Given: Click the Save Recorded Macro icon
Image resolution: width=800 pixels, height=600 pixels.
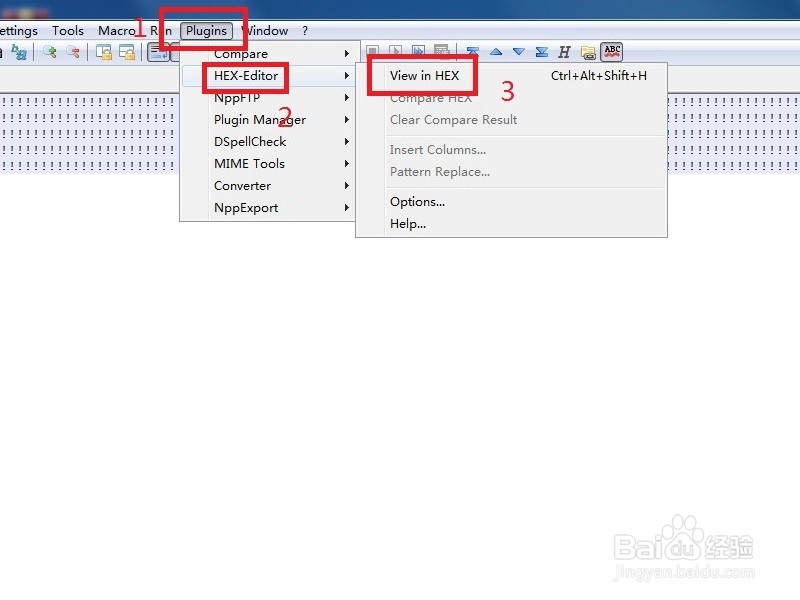Looking at the screenshot, I should [x=441, y=52].
